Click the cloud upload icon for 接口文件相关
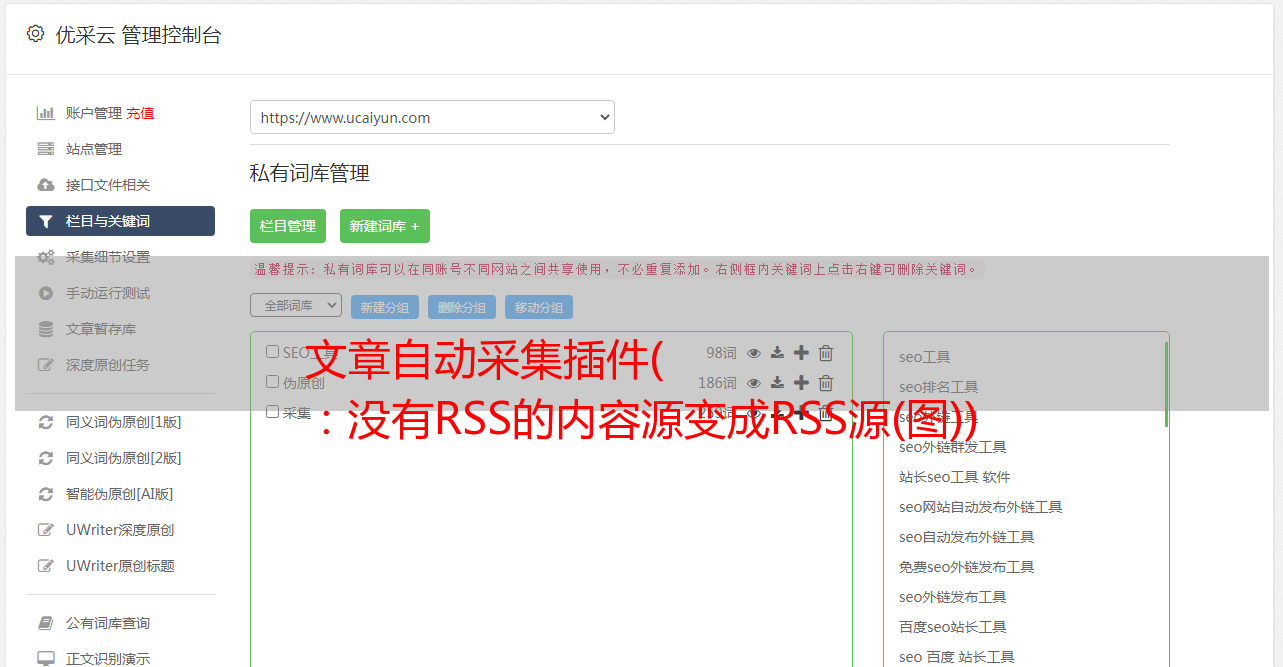1283x667 pixels. click(x=46, y=185)
